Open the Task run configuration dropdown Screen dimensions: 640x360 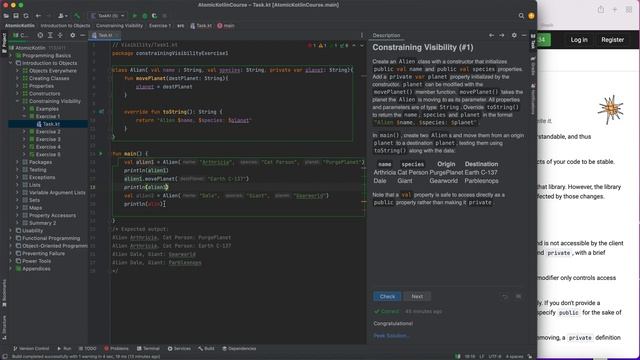108,16
